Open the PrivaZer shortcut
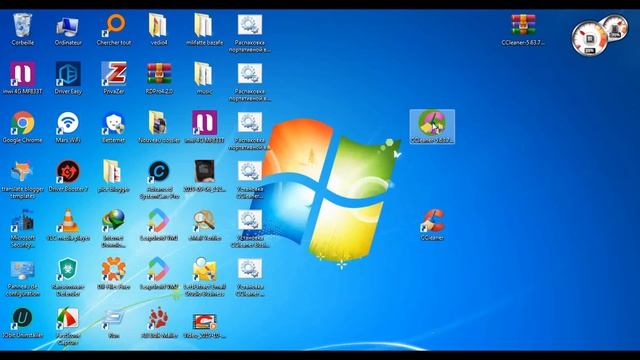 point(114,78)
